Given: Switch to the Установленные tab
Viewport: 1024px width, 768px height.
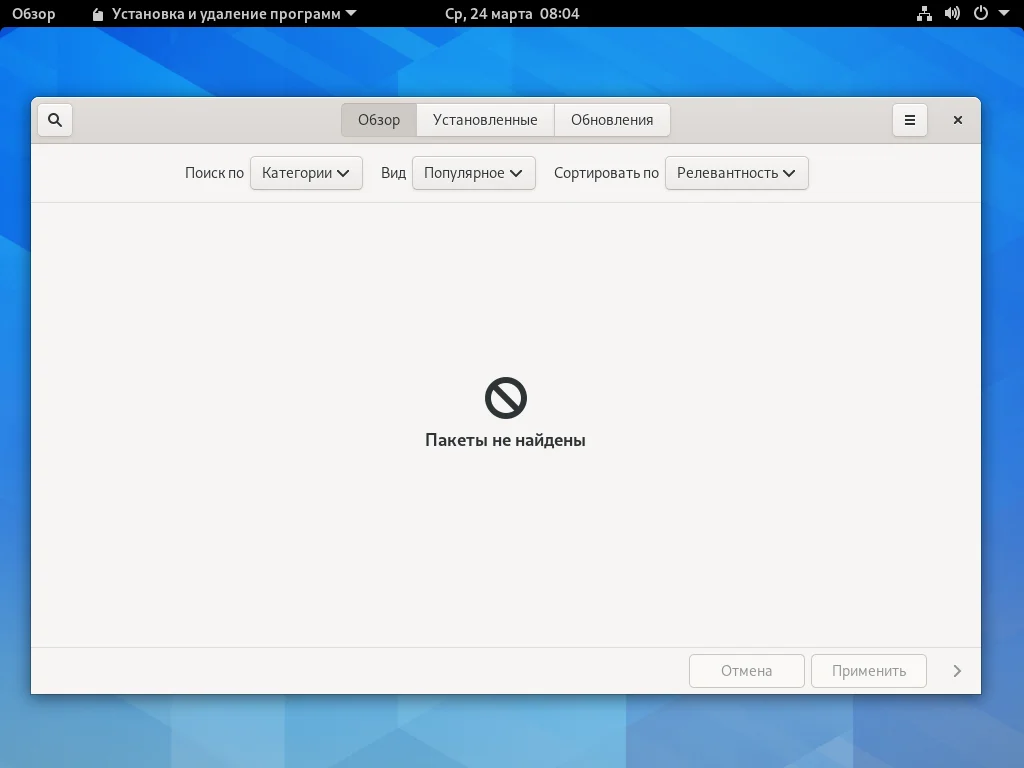Looking at the screenshot, I should [x=485, y=119].
